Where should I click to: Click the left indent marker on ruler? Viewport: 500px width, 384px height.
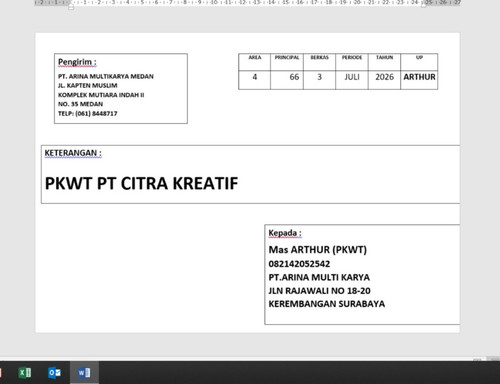point(71,6)
